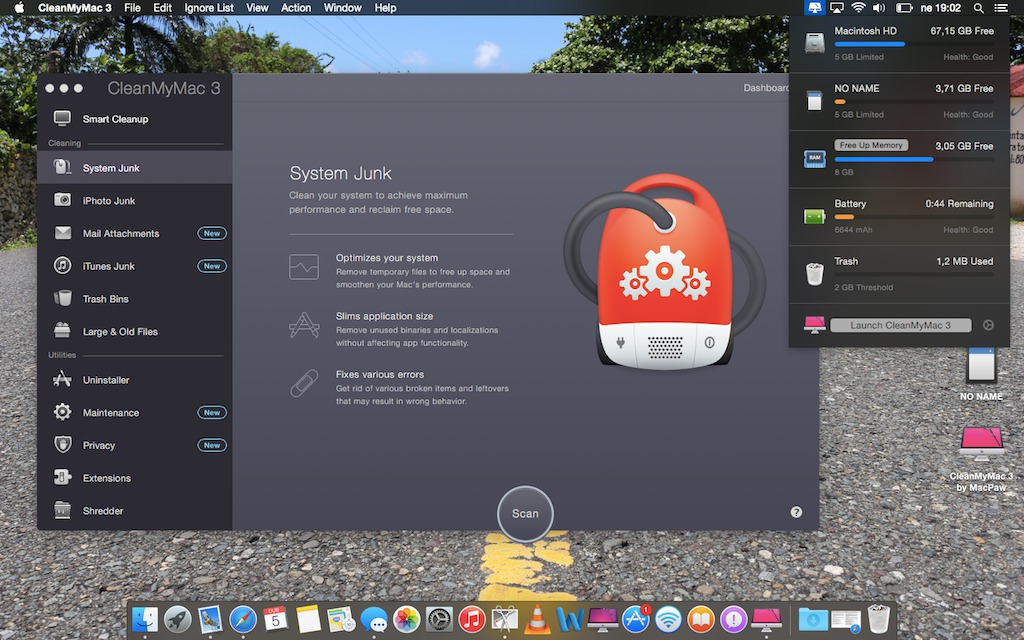Open the volume menu bar icon
Screen dimensions: 1024x640
[x=879, y=8]
